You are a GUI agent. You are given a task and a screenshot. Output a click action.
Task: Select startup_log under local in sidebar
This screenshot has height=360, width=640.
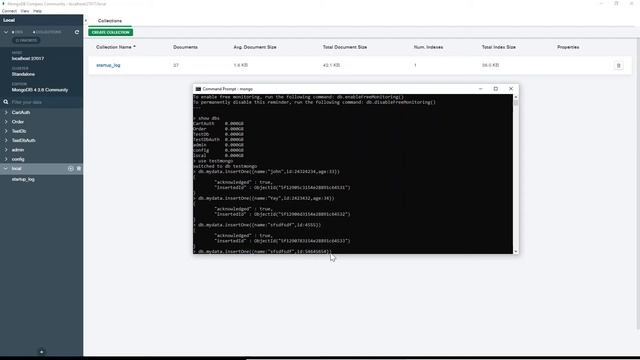click(23, 179)
